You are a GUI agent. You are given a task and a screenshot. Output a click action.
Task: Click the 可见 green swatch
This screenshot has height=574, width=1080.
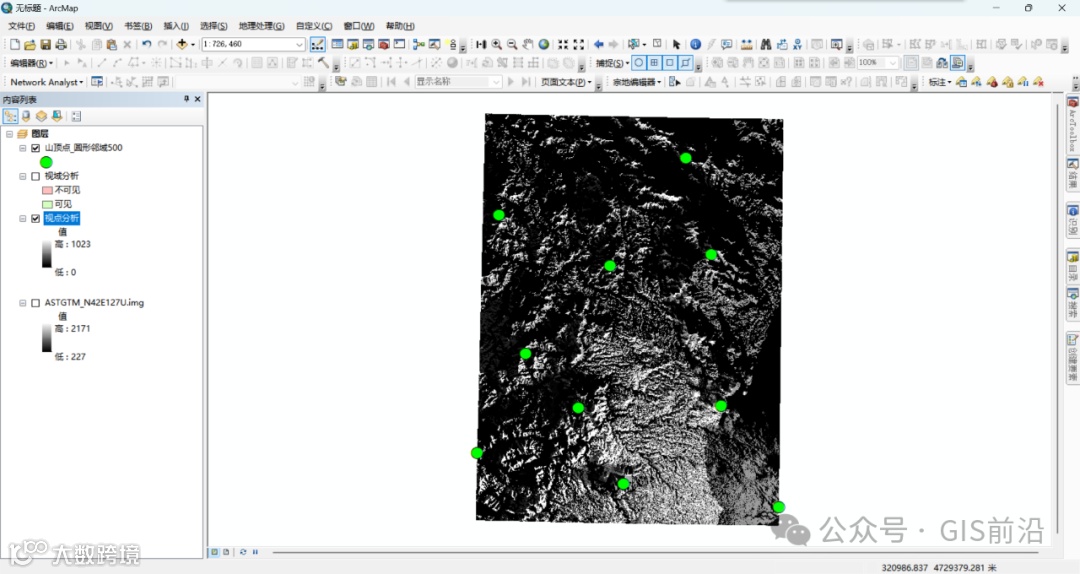pyautogui.click(x=48, y=205)
